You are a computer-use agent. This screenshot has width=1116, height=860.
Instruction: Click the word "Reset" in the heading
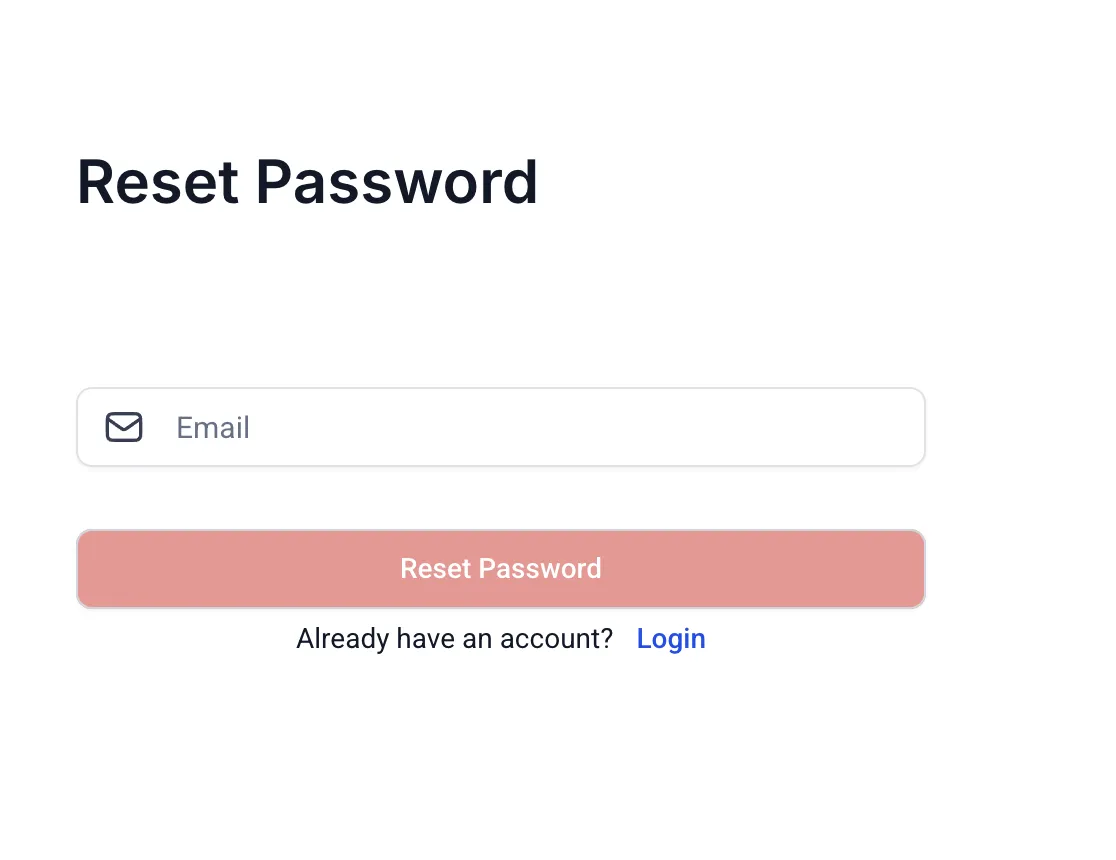tap(158, 182)
